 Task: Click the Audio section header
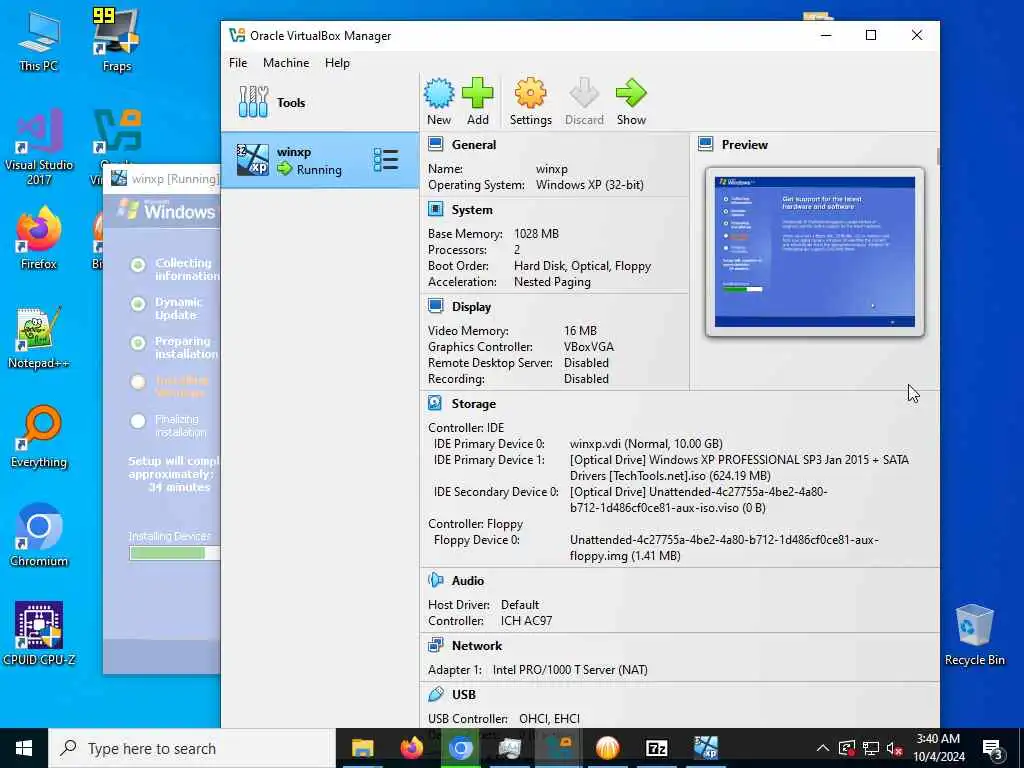point(468,581)
